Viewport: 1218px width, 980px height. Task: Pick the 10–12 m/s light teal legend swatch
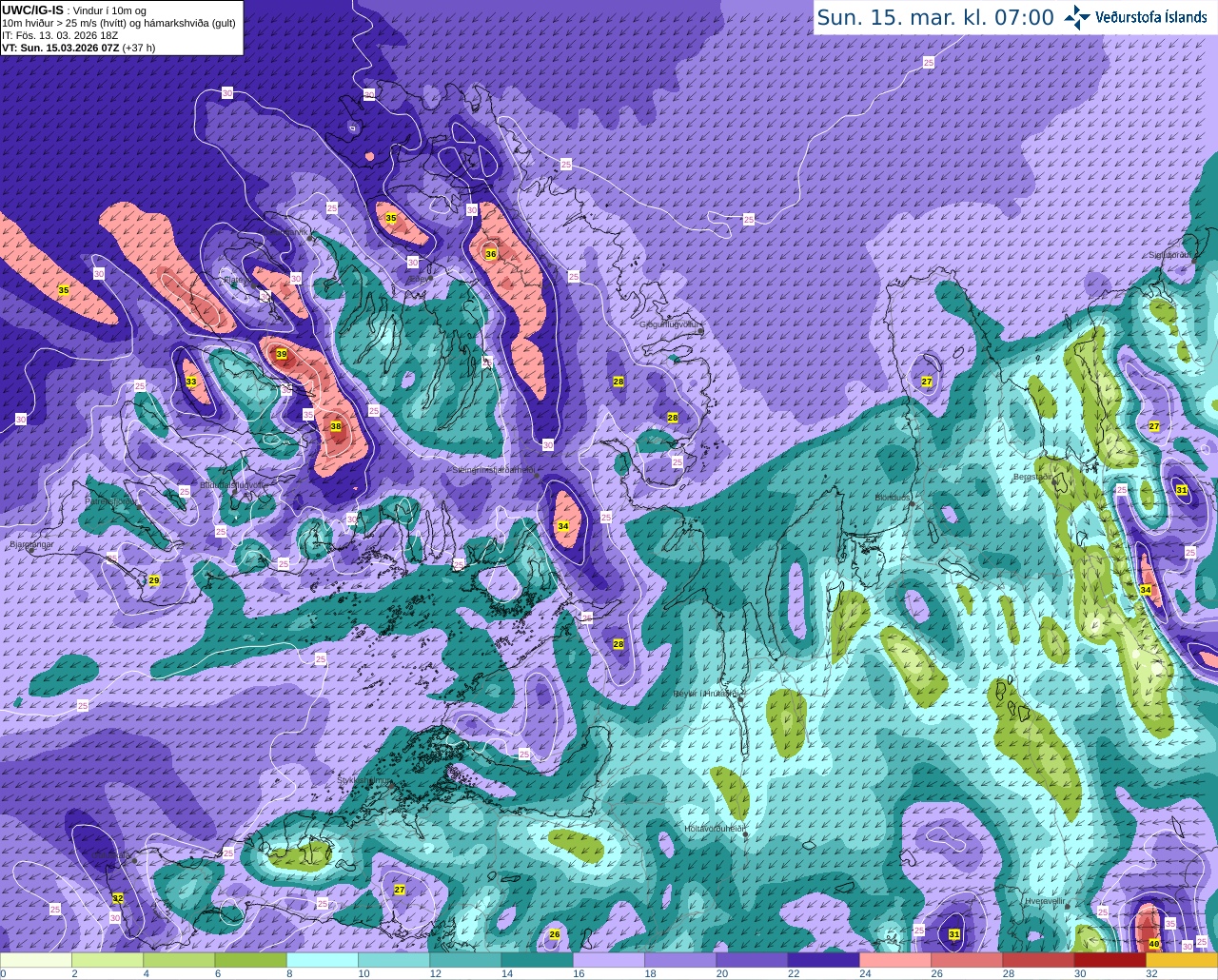click(394, 960)
